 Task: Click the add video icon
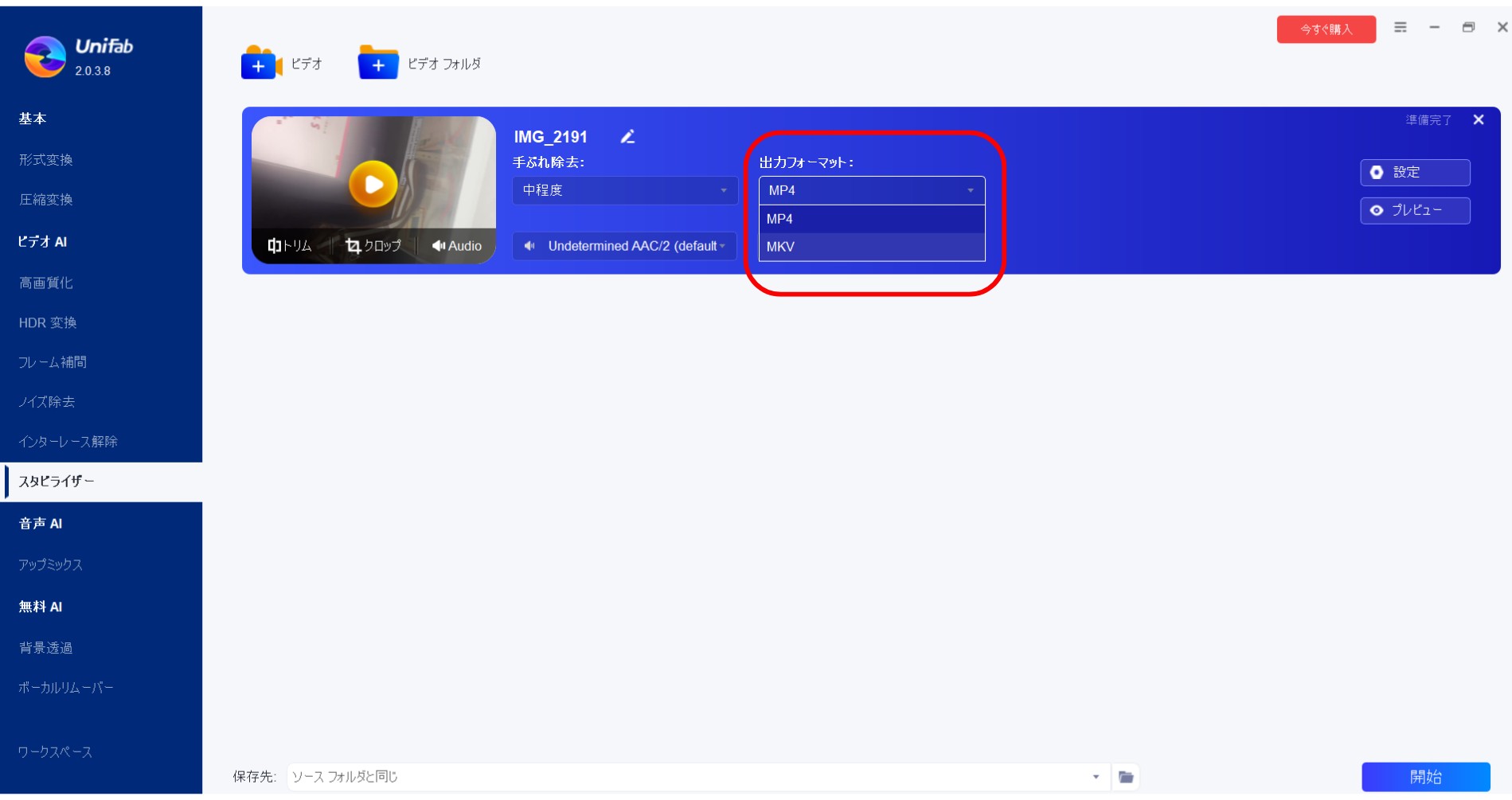(x=260, y=64)
